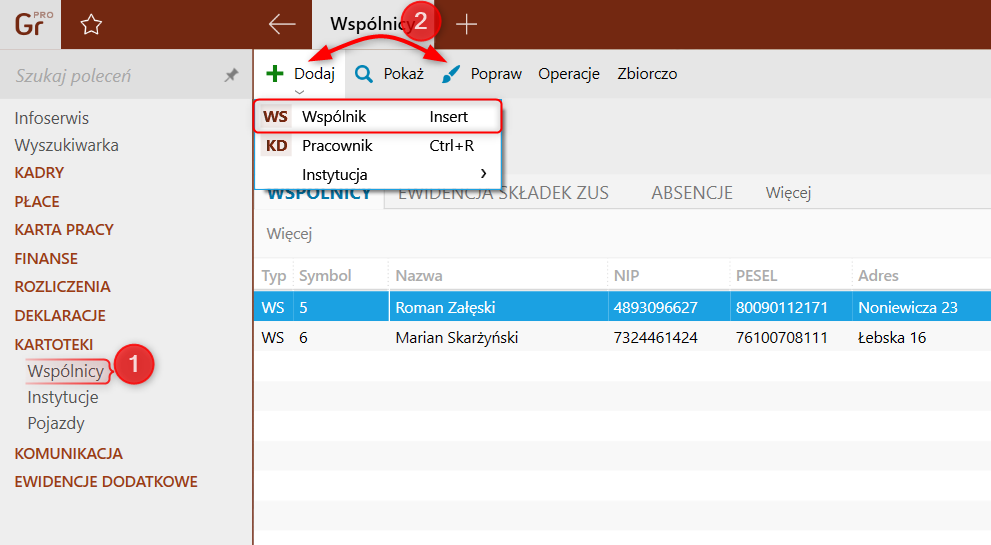
Task: Open a new tab with plus icon
Action: tap(466, 25)
